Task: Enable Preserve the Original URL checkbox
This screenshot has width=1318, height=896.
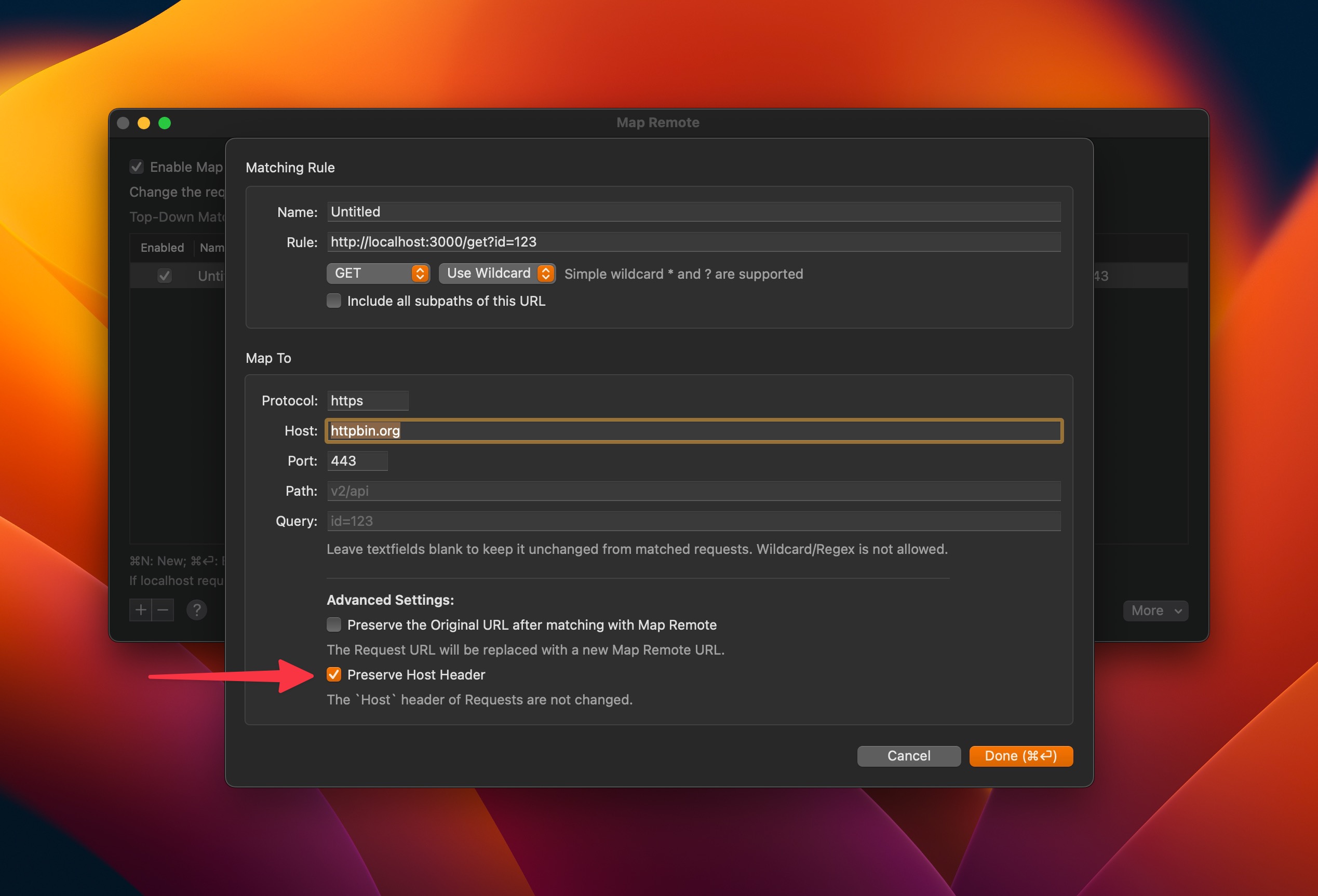Action: [334, 625]
